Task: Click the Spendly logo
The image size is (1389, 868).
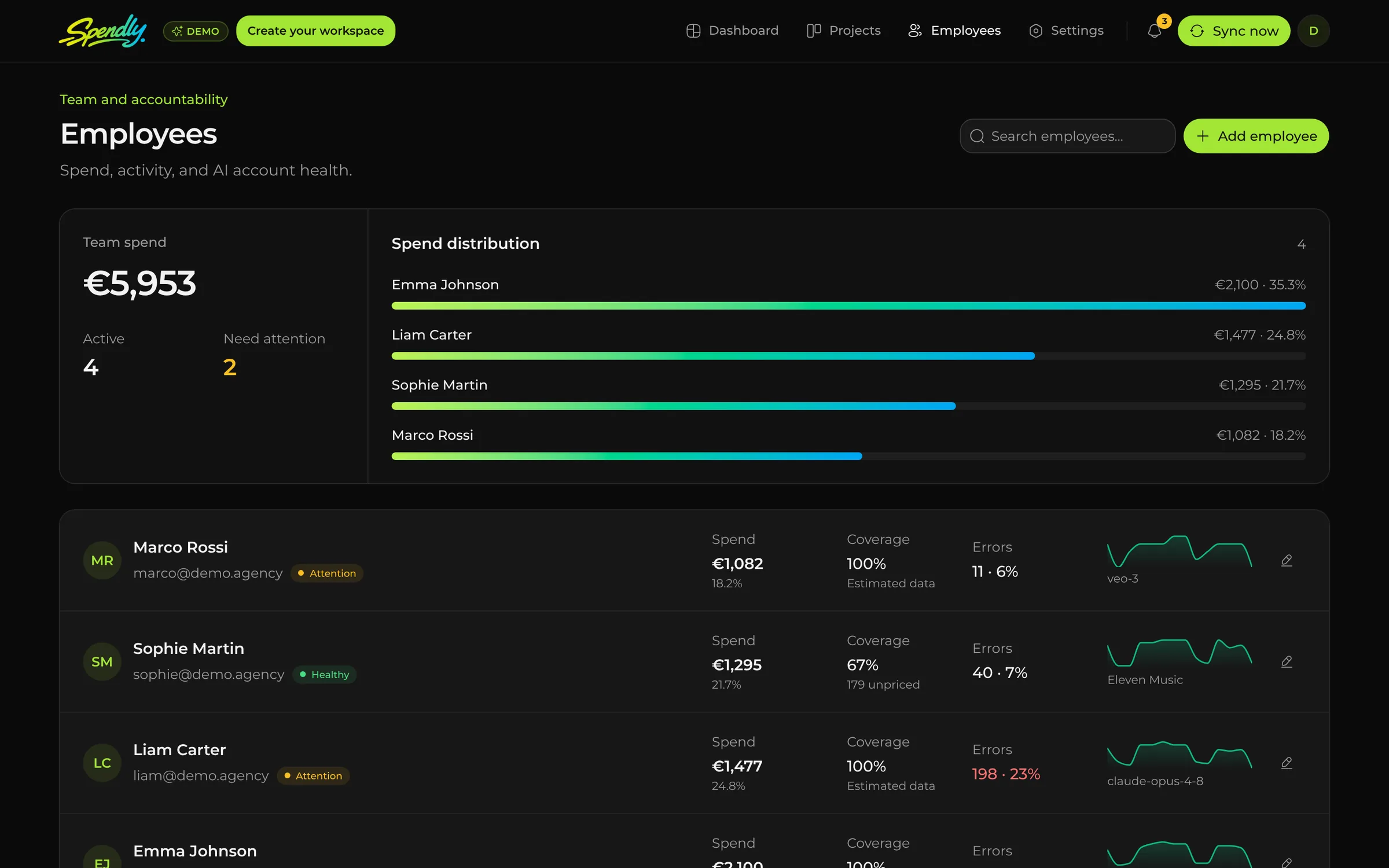Action: point(102,31)
